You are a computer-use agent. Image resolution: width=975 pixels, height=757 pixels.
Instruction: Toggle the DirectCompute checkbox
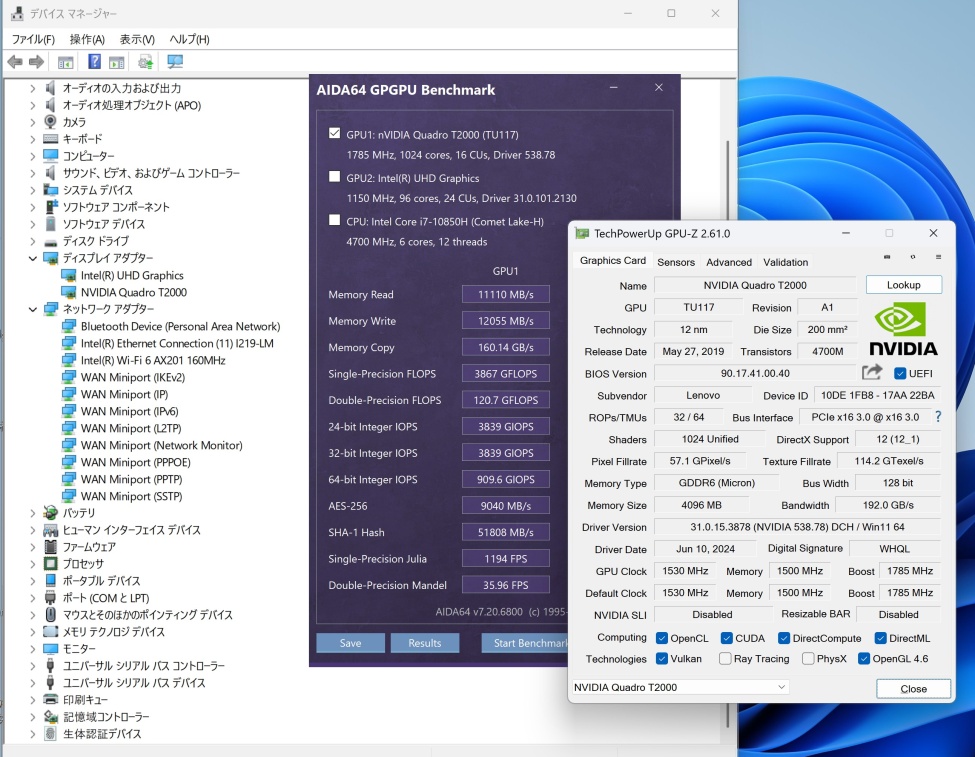[x=784, y=638]
